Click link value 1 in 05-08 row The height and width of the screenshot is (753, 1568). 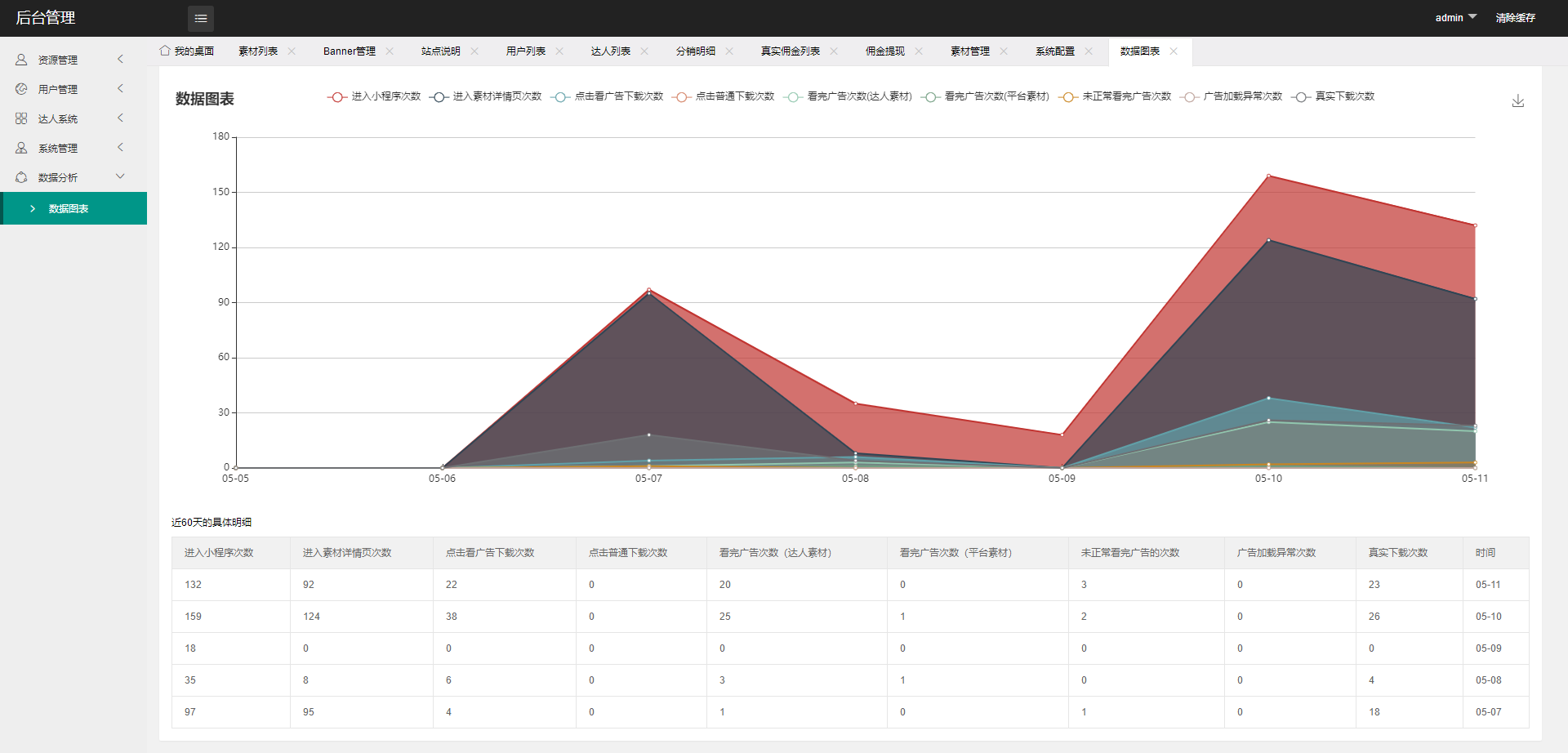click(x=902, y=680)
